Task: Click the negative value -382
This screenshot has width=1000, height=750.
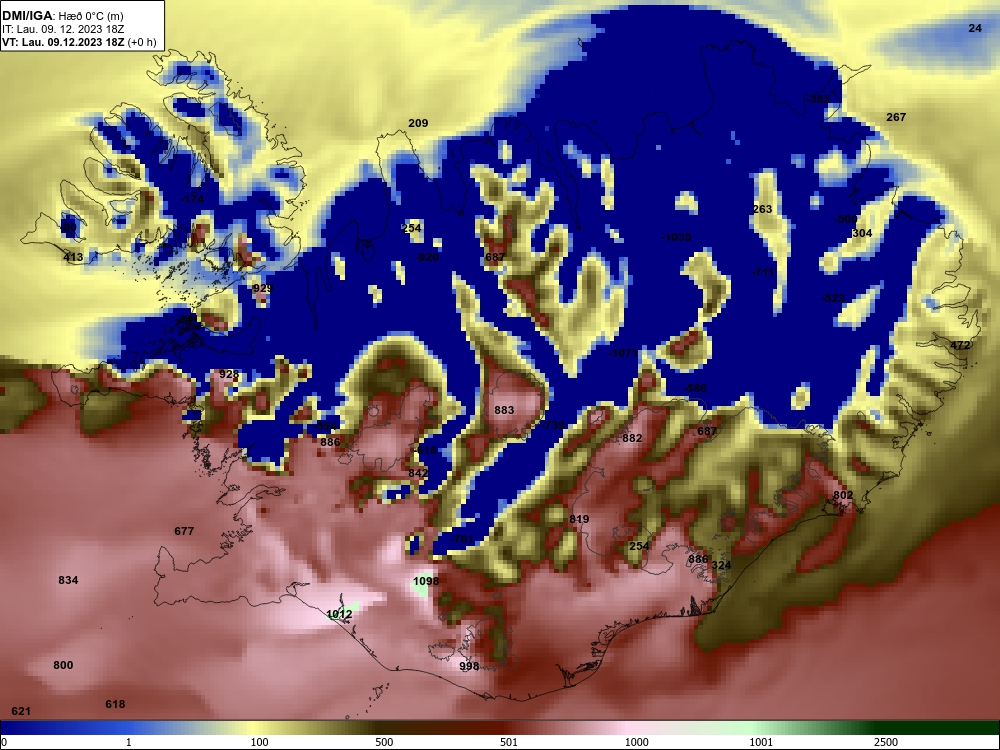Action: click(x=818, y=99)
